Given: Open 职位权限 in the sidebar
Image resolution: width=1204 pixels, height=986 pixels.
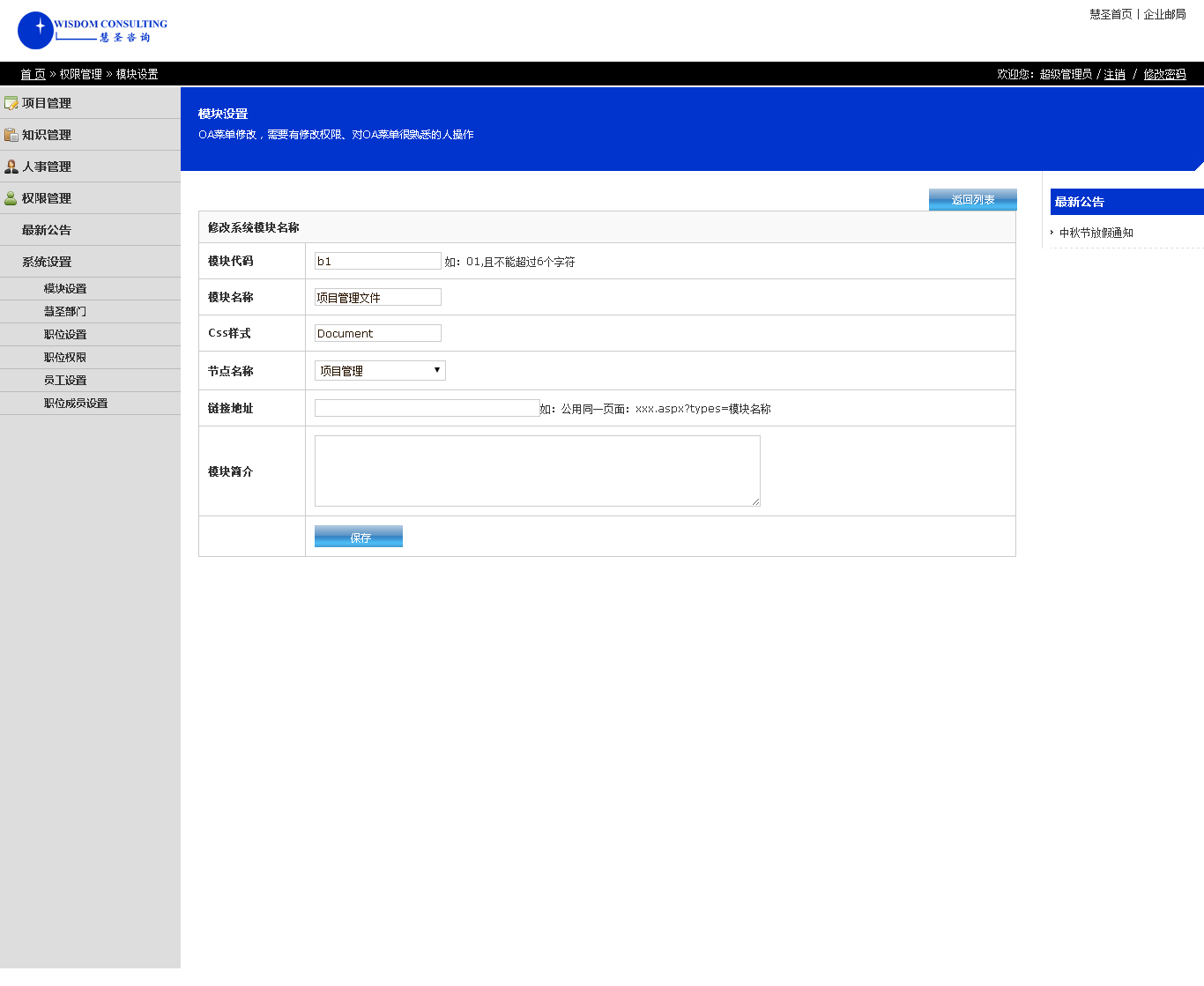Looking at the screenshot, I should tap(65, 358).
